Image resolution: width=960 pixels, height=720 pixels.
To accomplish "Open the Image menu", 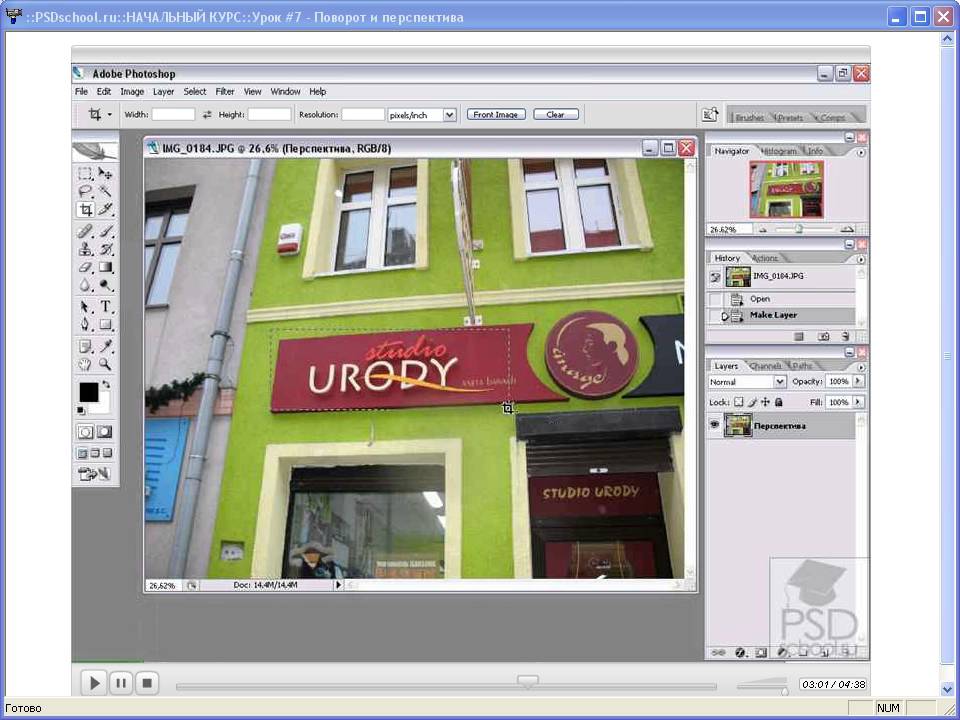I will point(132,91).
